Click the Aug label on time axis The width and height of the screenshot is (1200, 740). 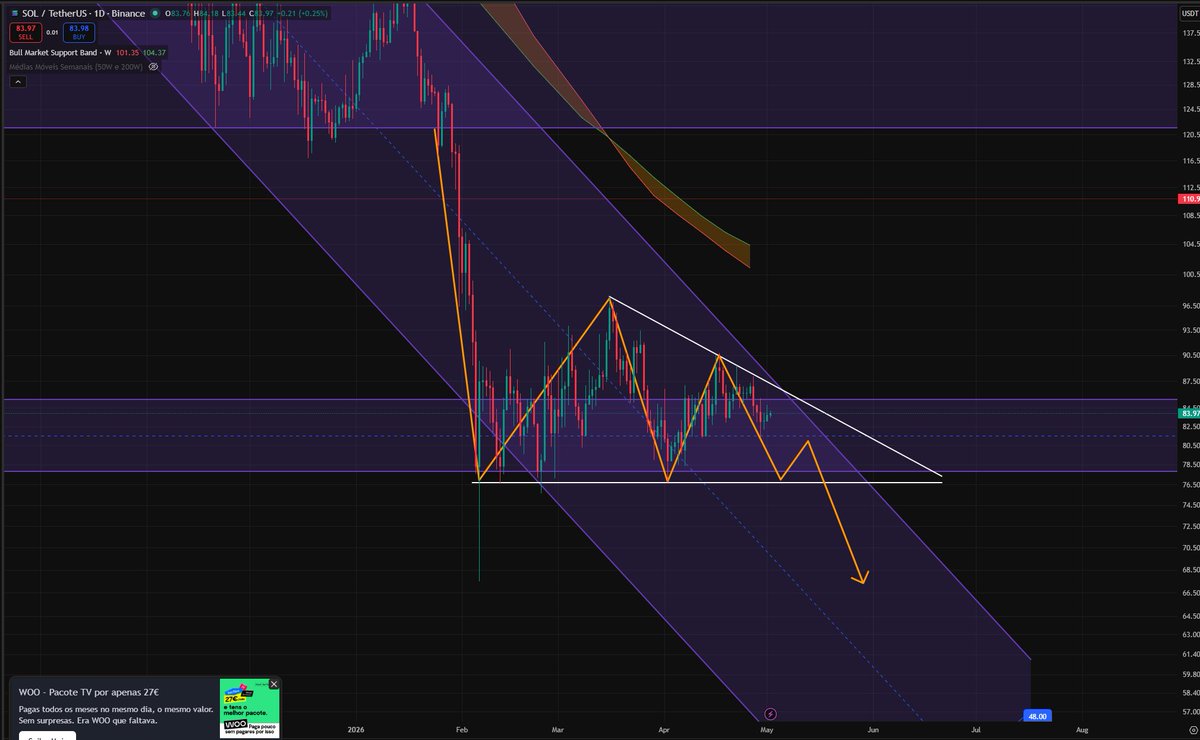pyautogui.click(x=1082, y=731)
